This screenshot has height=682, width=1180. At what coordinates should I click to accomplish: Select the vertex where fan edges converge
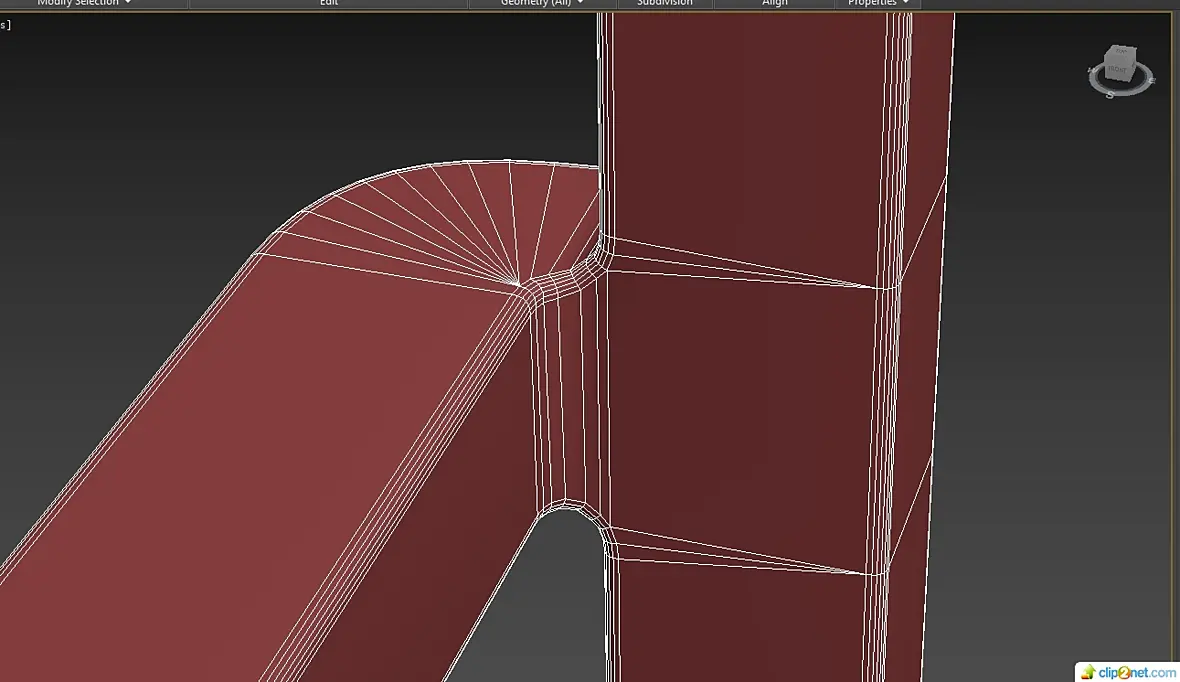click(x=517, y=285)
